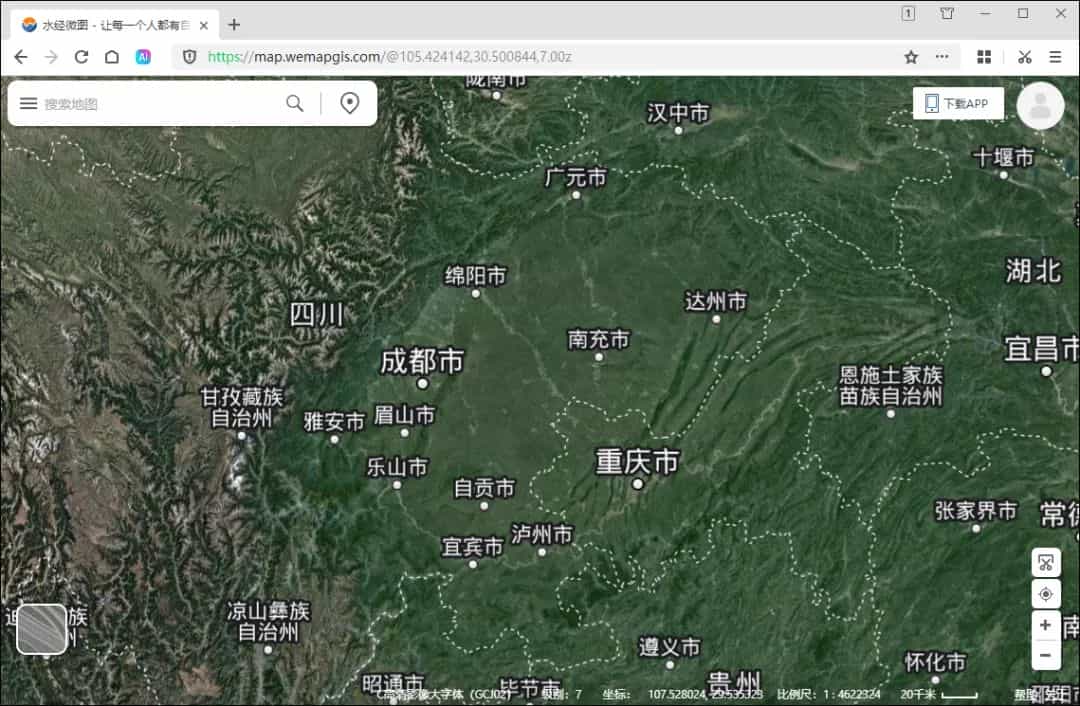Toggle the tracking protection shield

tap(189, 57)
